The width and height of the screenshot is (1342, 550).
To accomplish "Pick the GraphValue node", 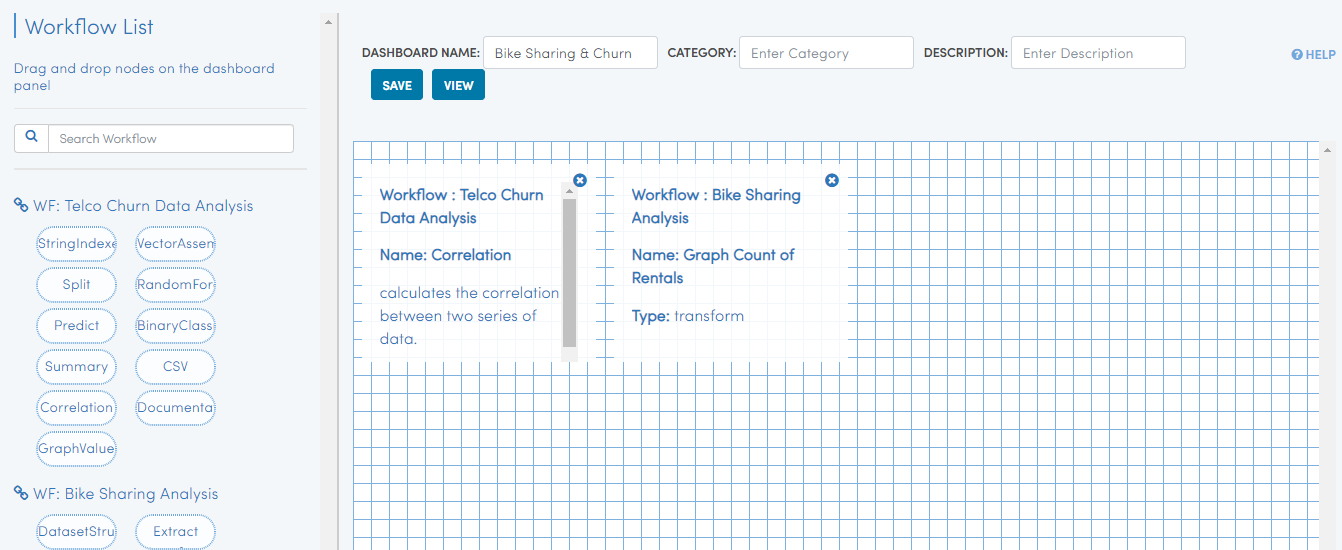I will [76, 448].
